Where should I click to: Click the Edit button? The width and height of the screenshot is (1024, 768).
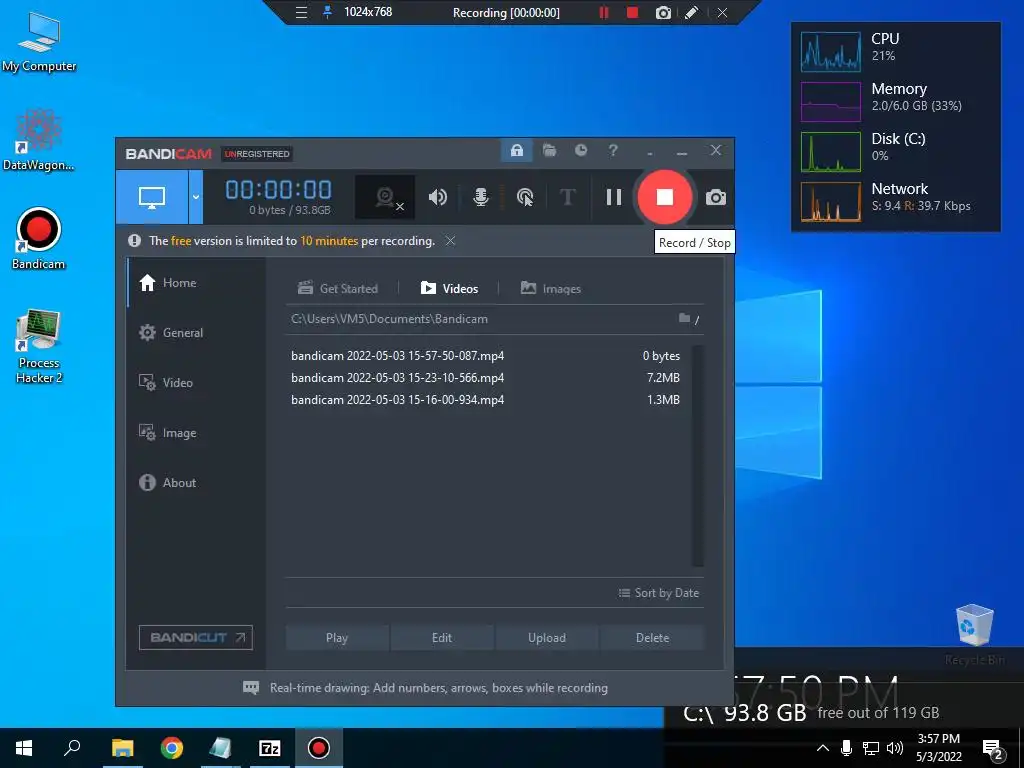point(442,637)
